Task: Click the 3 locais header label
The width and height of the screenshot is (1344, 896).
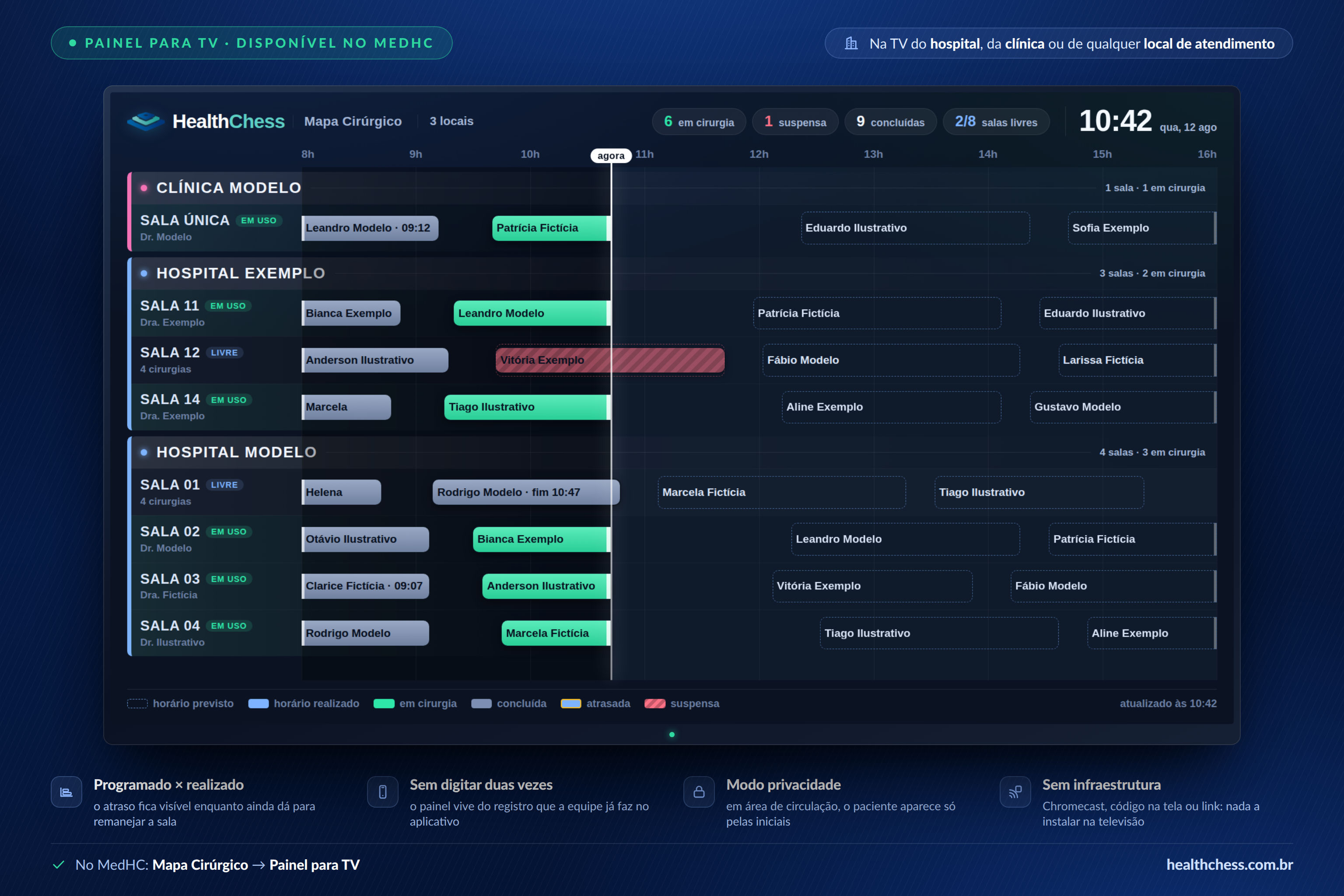Action: pos(451,121)
